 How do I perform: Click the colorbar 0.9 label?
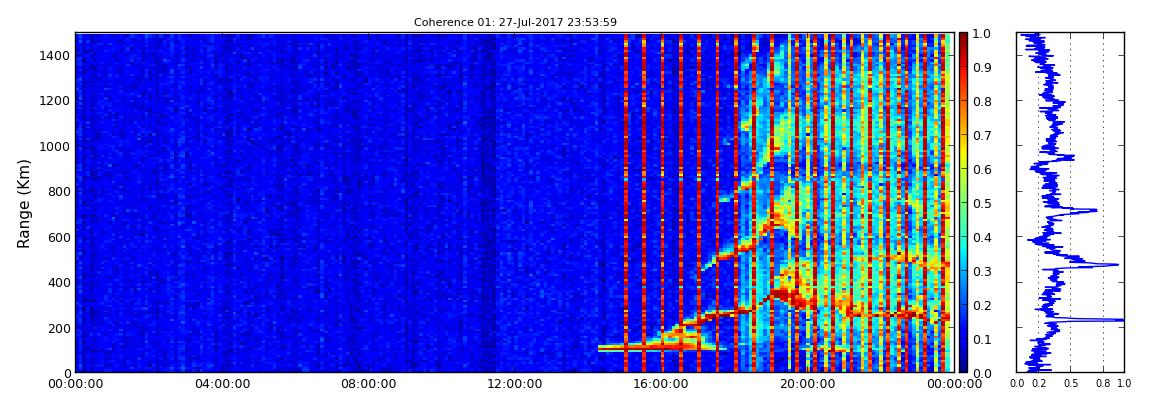coord(982,67)
